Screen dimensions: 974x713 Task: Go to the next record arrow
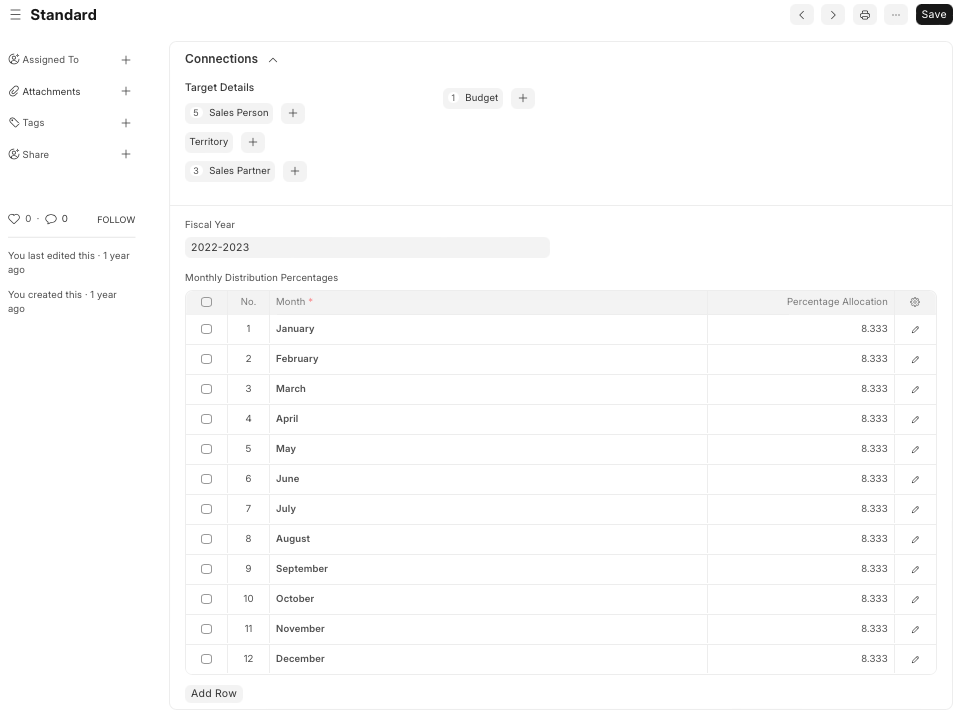click(833, 15)
